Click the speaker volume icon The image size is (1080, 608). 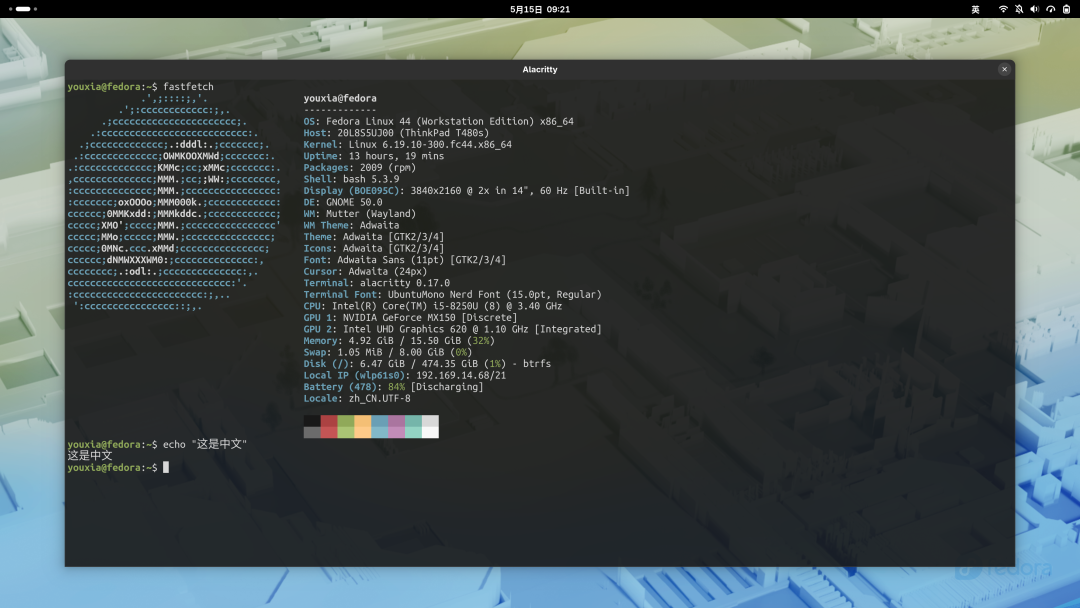[1035, 9]
